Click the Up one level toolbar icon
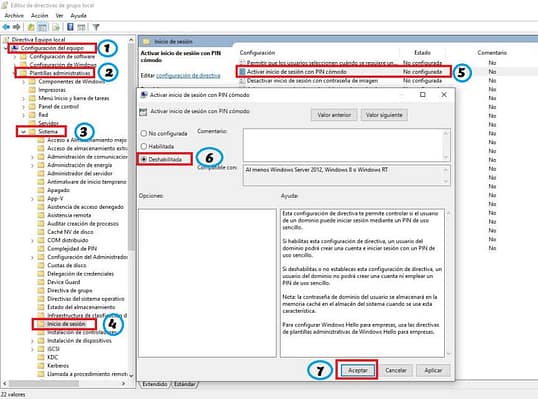Viewport: 538px width, 399px height. click(31, 27)
